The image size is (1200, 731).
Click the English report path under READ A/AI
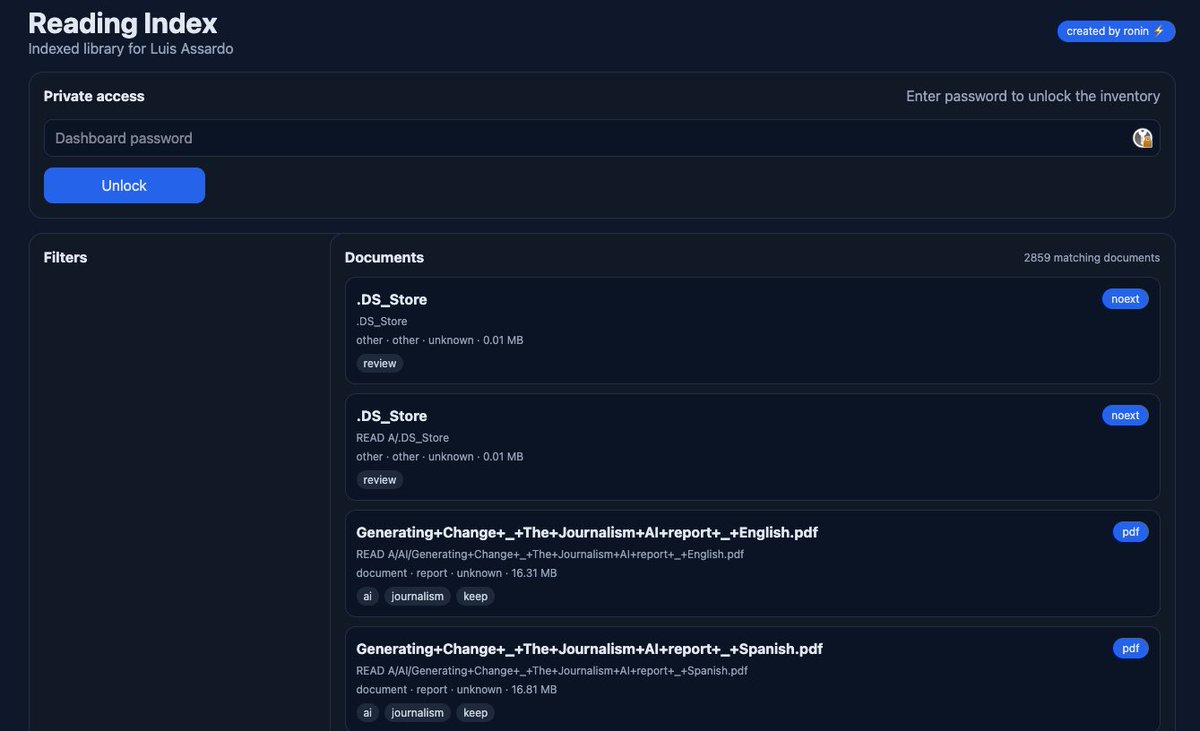550,554
